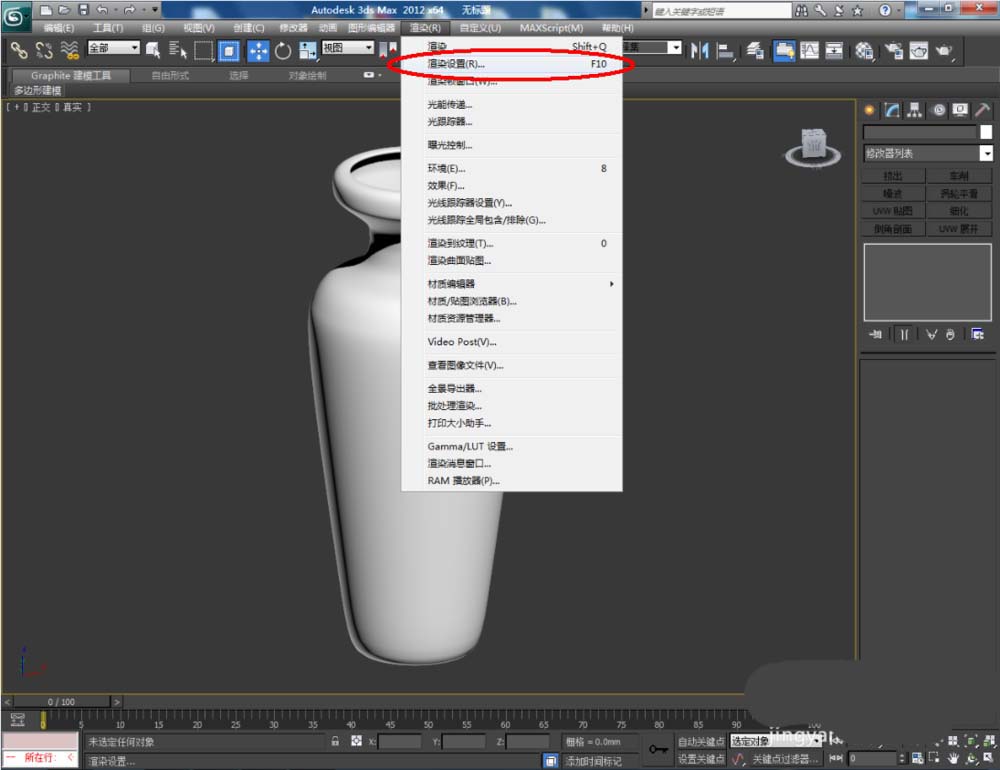This screenshot has width=1000, height=770.
Task: Switch to the 自由形式 ribbon tab
Action: tap(170, 75)
